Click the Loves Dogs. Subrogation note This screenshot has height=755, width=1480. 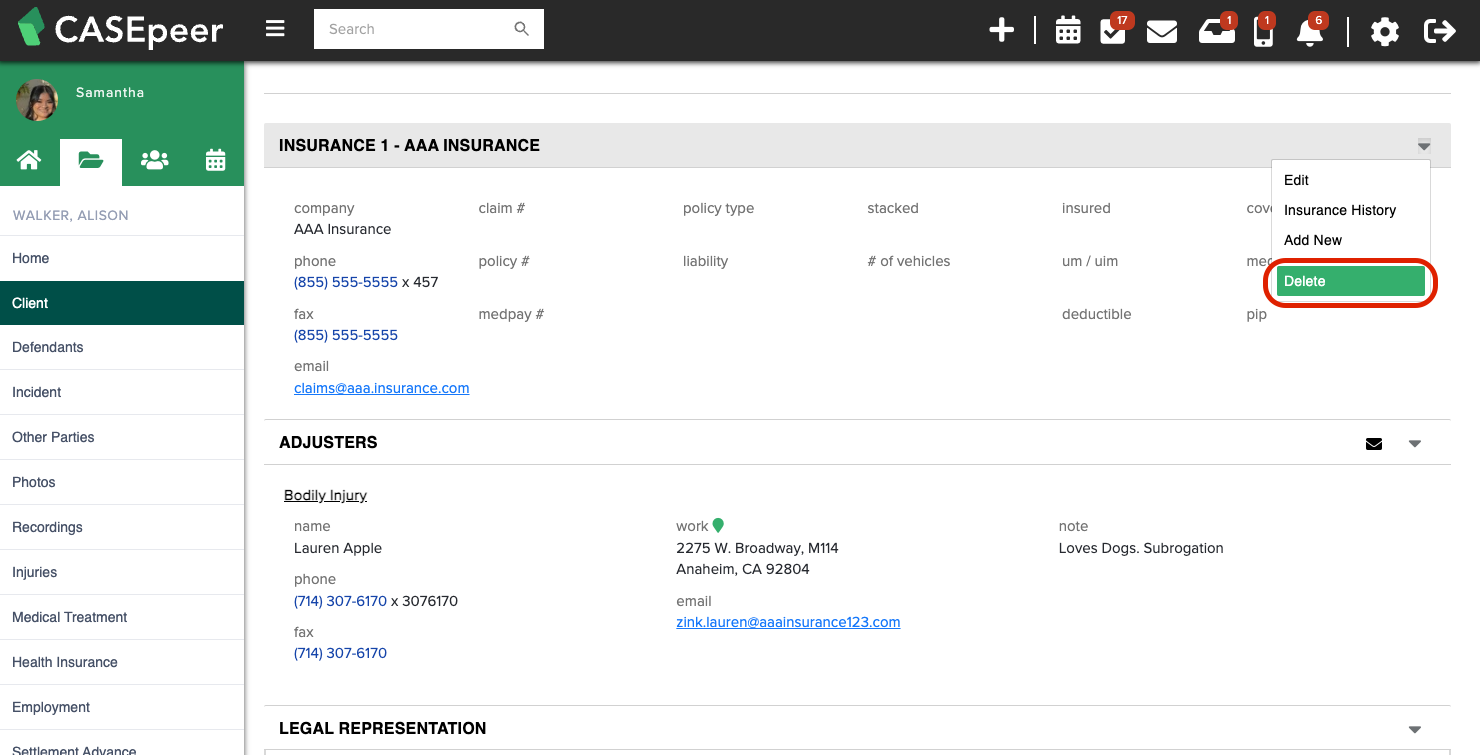pos(1141,548)
